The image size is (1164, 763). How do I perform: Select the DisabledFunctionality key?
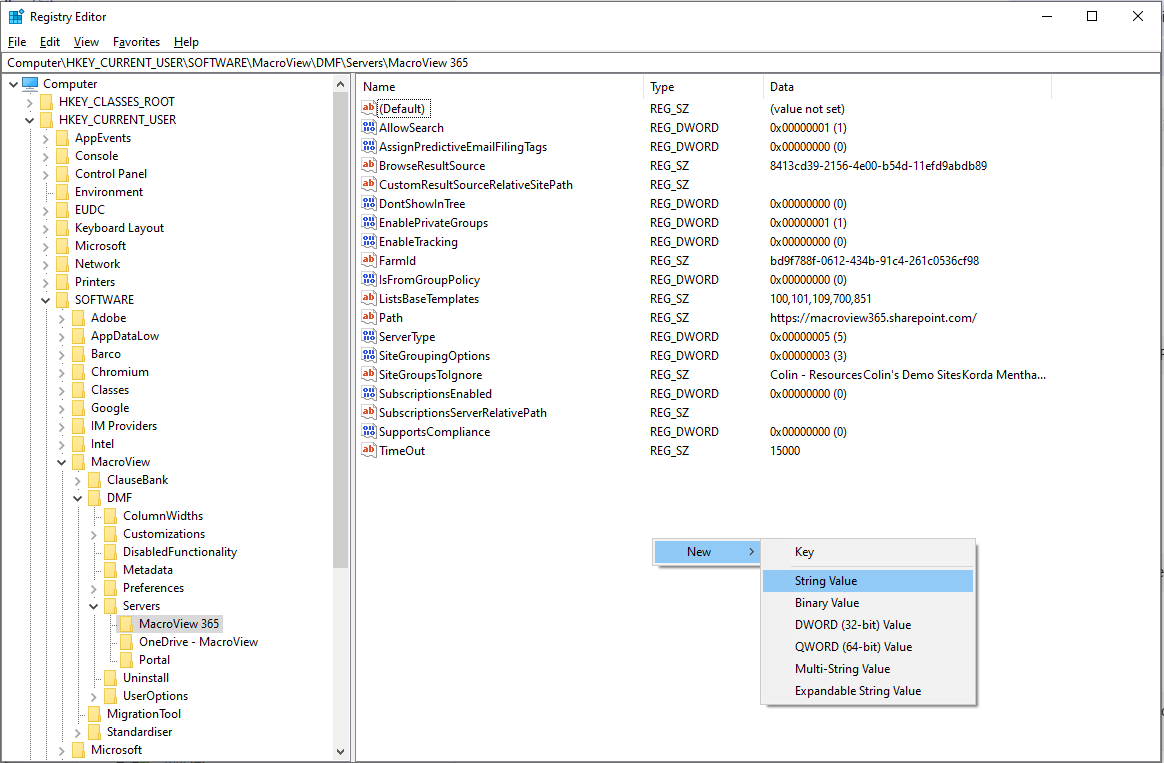180,552
